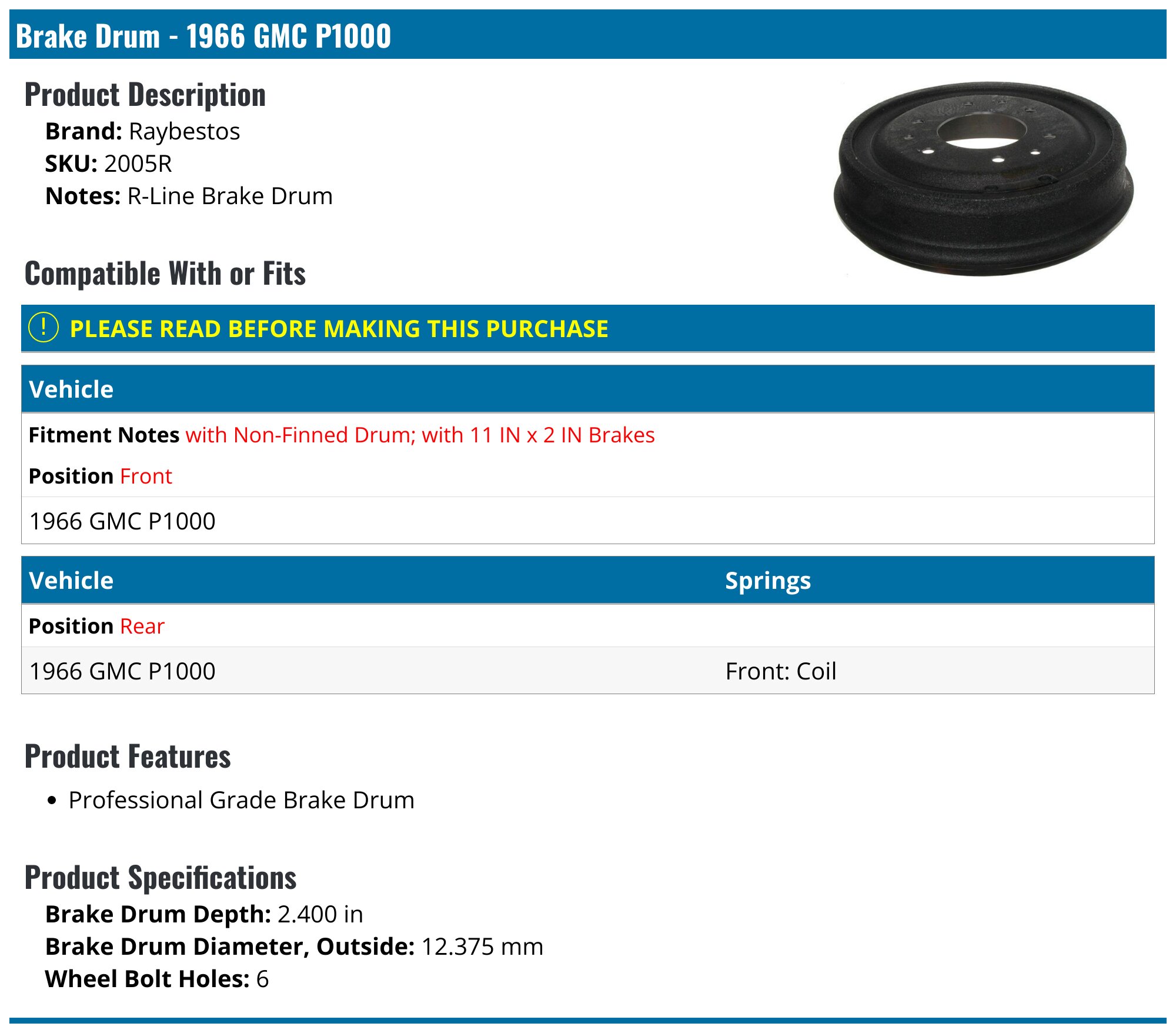Expand the Please Read Before Purchase banner
This screenshot has height=1033, width=1176.
pyautogui.click(x=588, y=328)
